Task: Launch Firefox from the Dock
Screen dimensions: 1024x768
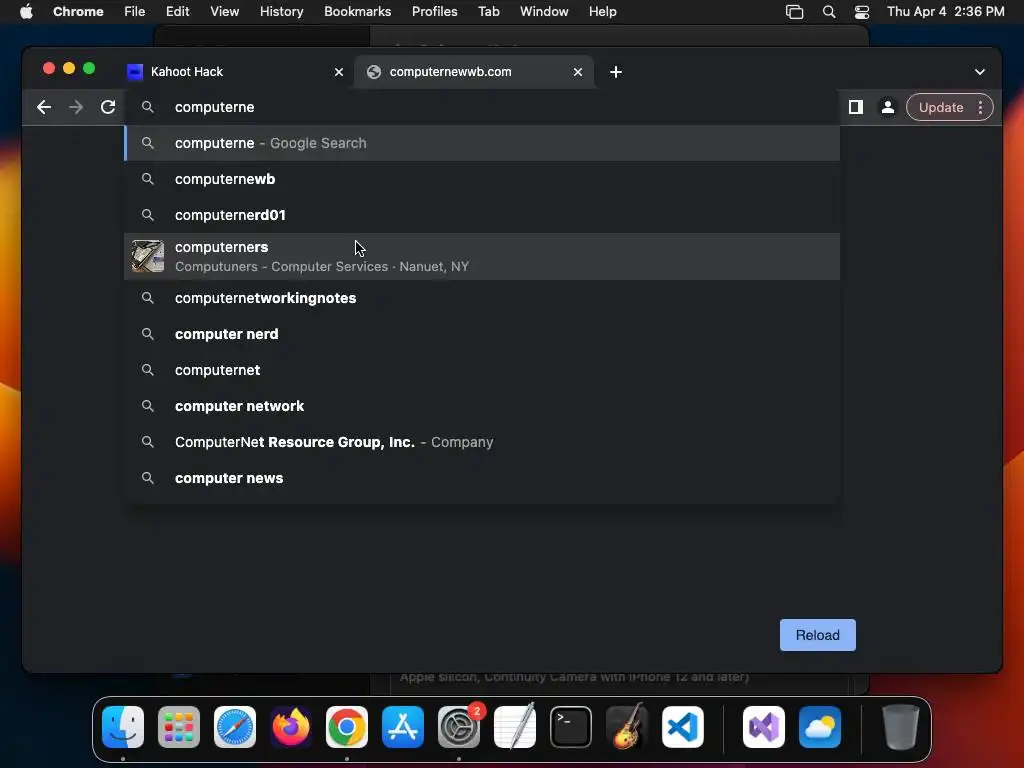Action: [291, 727]
